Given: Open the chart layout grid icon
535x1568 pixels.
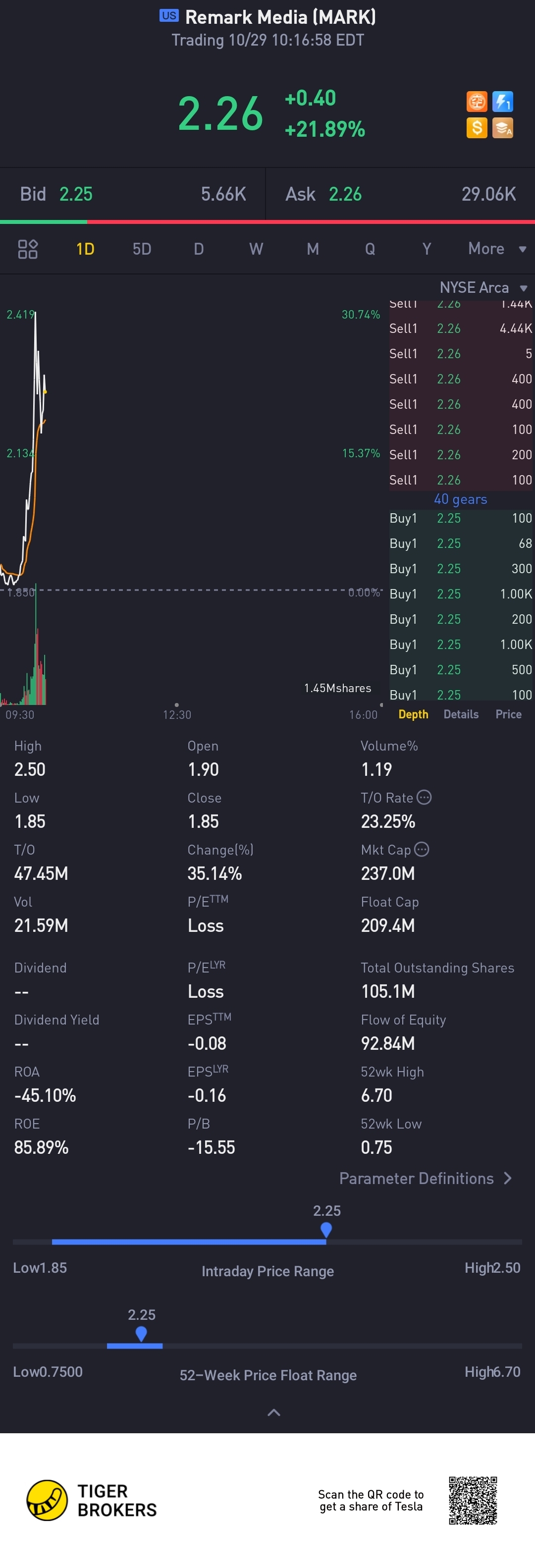Looking at the screenshot, I should click(27, 249).
